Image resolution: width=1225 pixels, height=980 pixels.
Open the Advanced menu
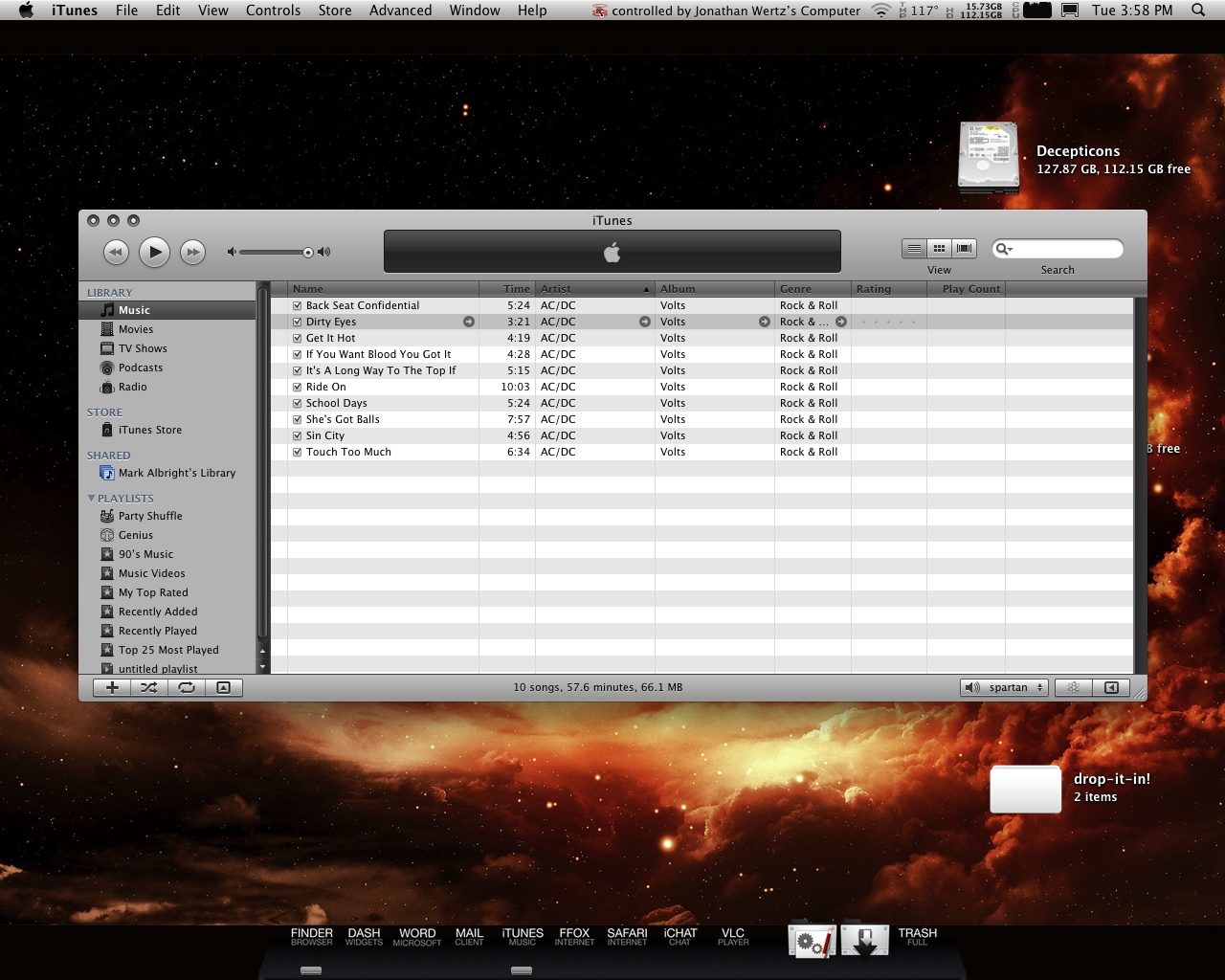(x=400, y=11)
